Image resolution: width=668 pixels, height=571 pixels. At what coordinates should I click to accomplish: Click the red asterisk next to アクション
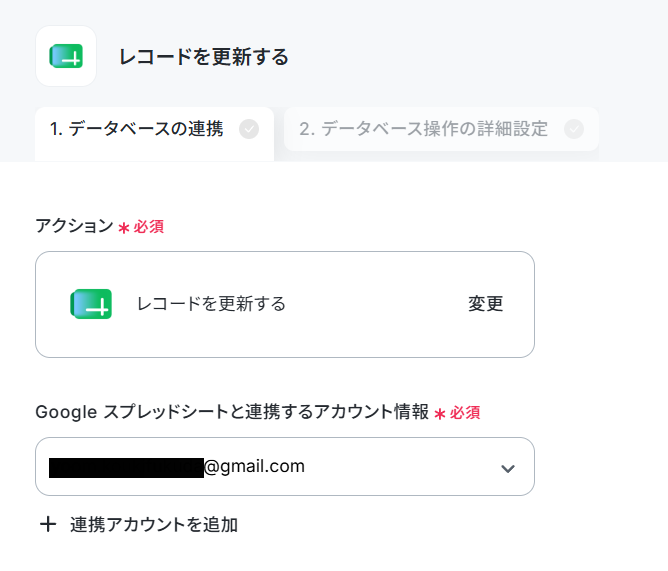coord(124,228)
